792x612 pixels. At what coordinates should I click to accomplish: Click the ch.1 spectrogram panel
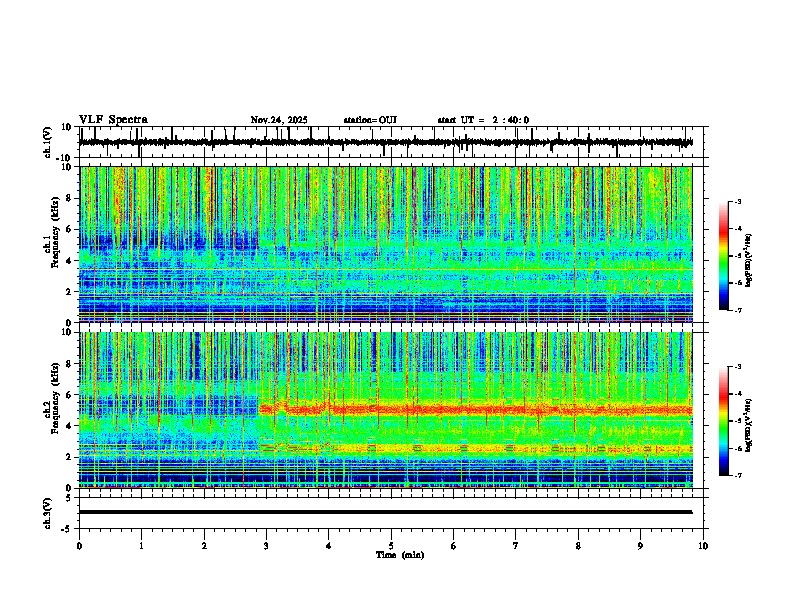coord(386,244)
